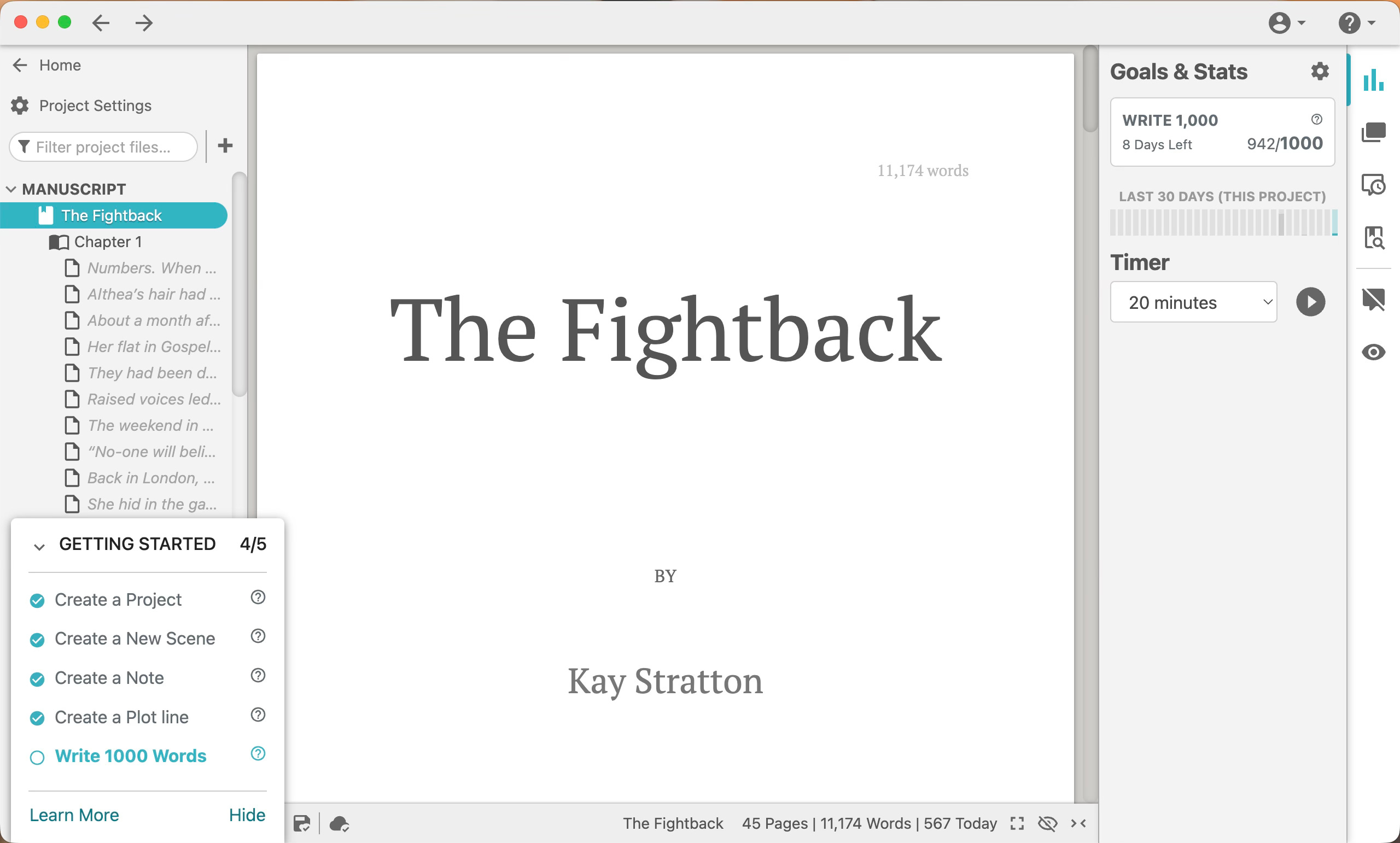The width and height of the screenshot is (1400, 843).
Task: Toggle the eye preview icon in sidebar
Action: point(1373,352)
